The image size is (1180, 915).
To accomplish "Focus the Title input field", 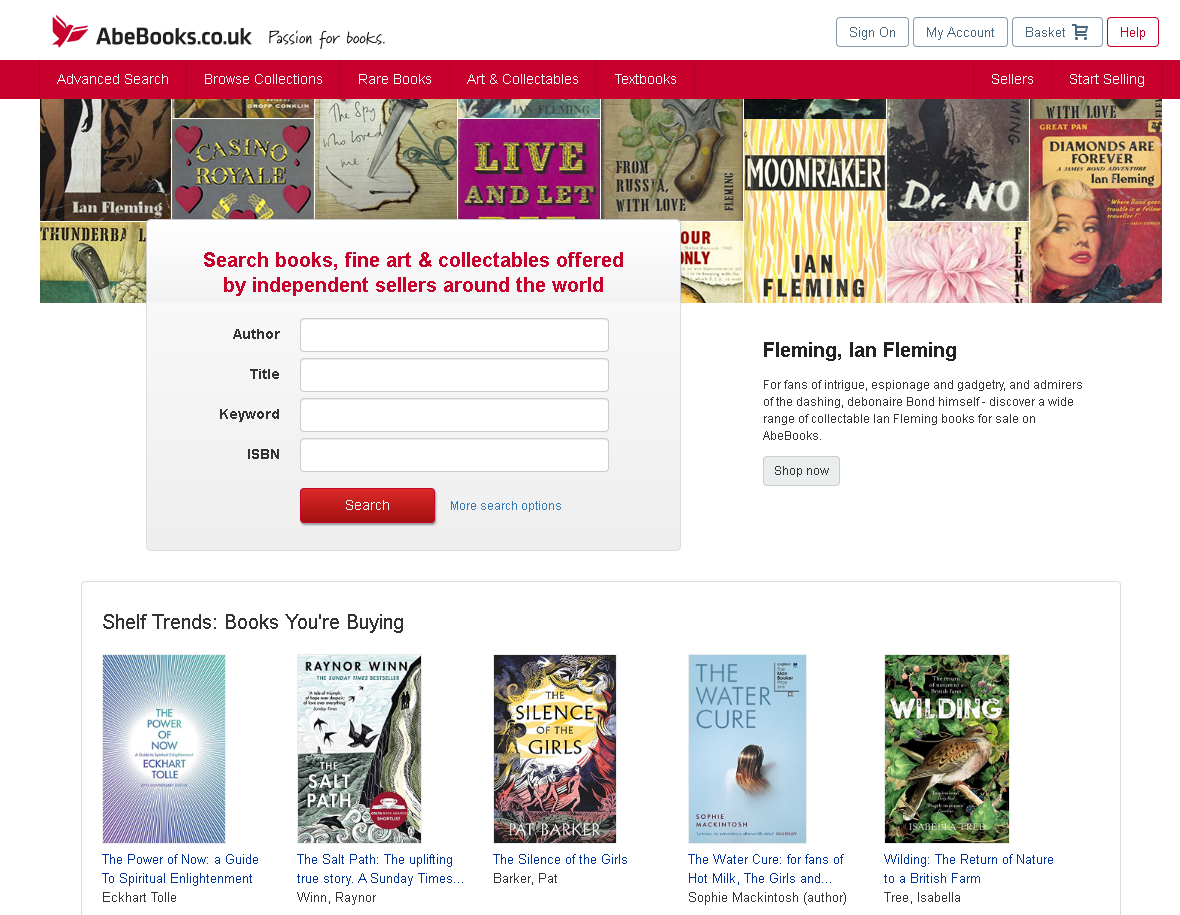I will [454, 375].
